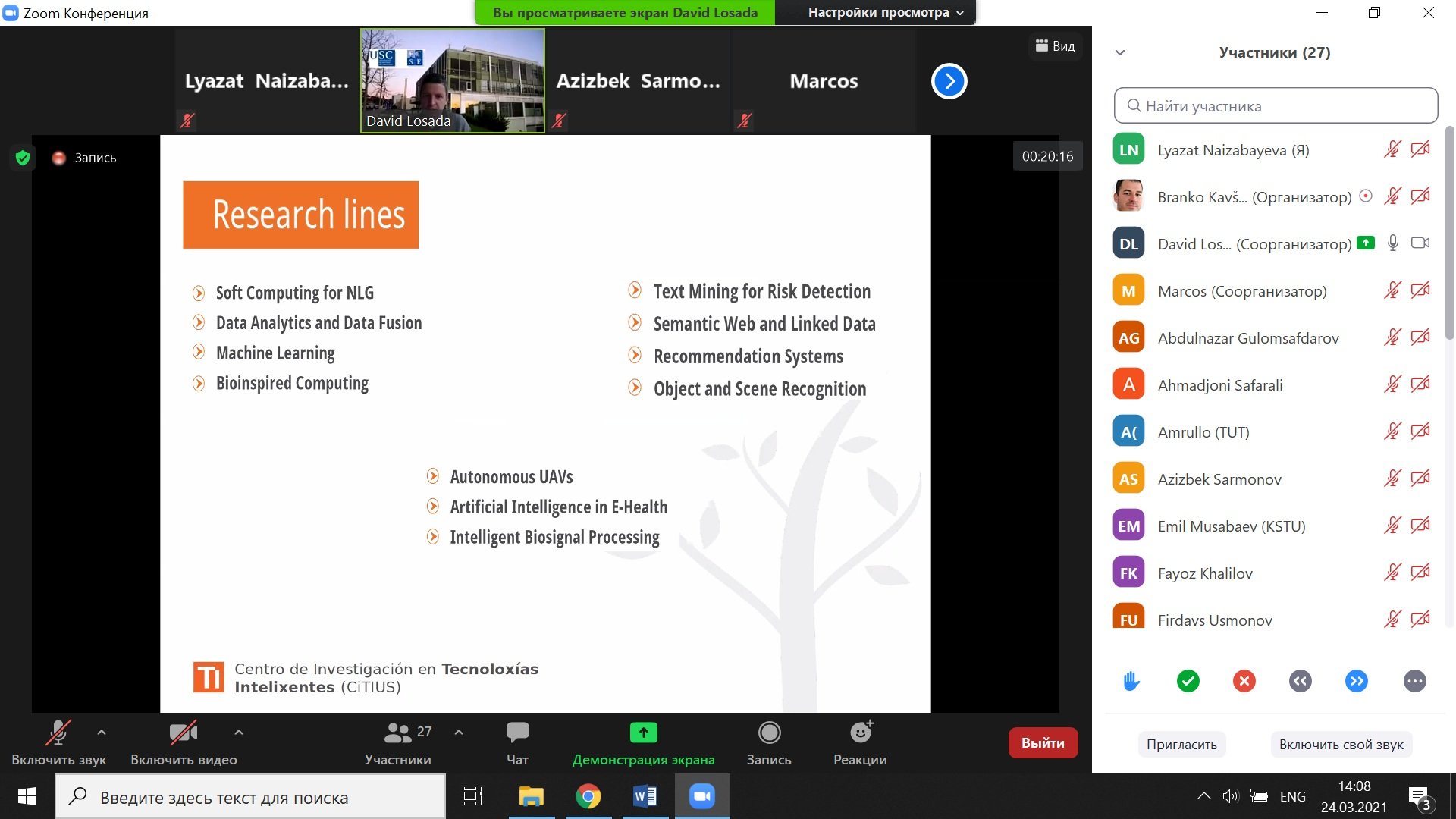The height and width of the screenshot is (819, 1456).
Task: Click the Пригласить invite button
Action: (x=1181, y=745)
